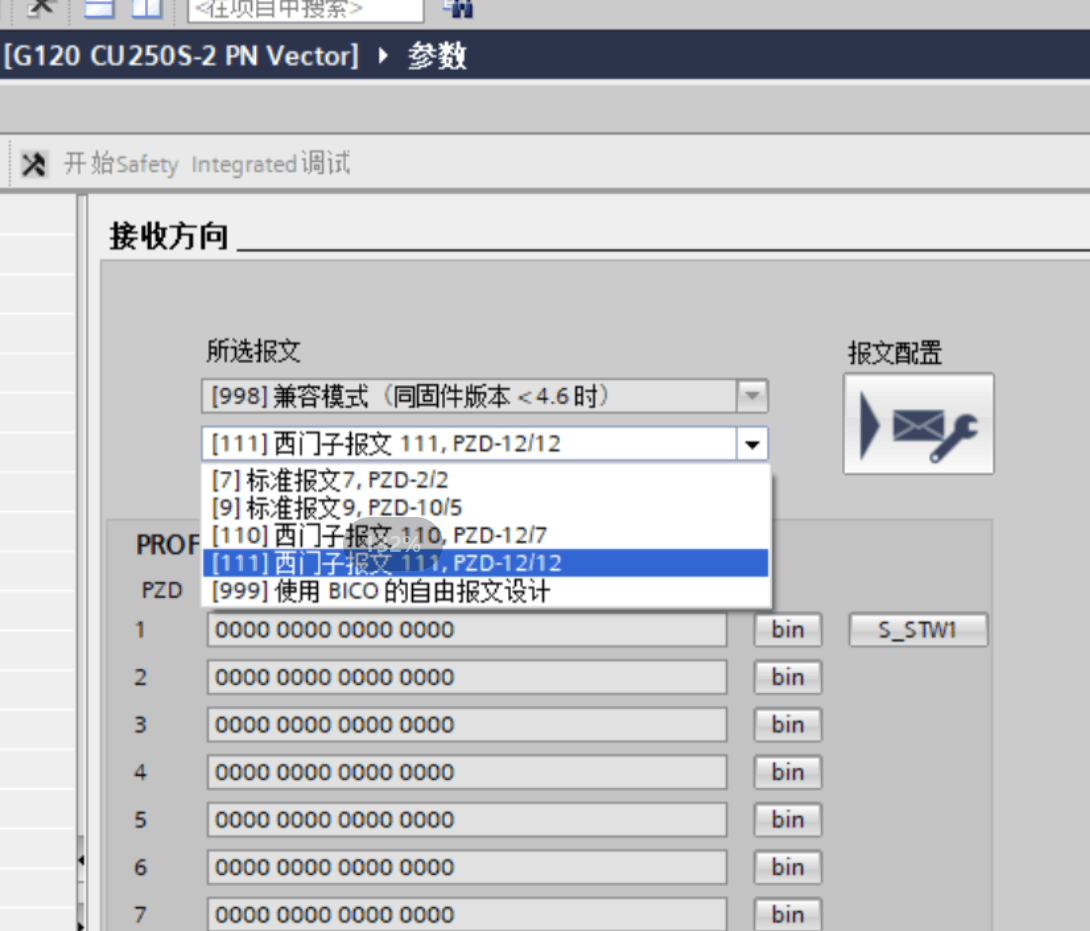Viewport: 1090px width, 931px height.
Task: Toggle bin format for PZD 6
Action: (788, 867)
